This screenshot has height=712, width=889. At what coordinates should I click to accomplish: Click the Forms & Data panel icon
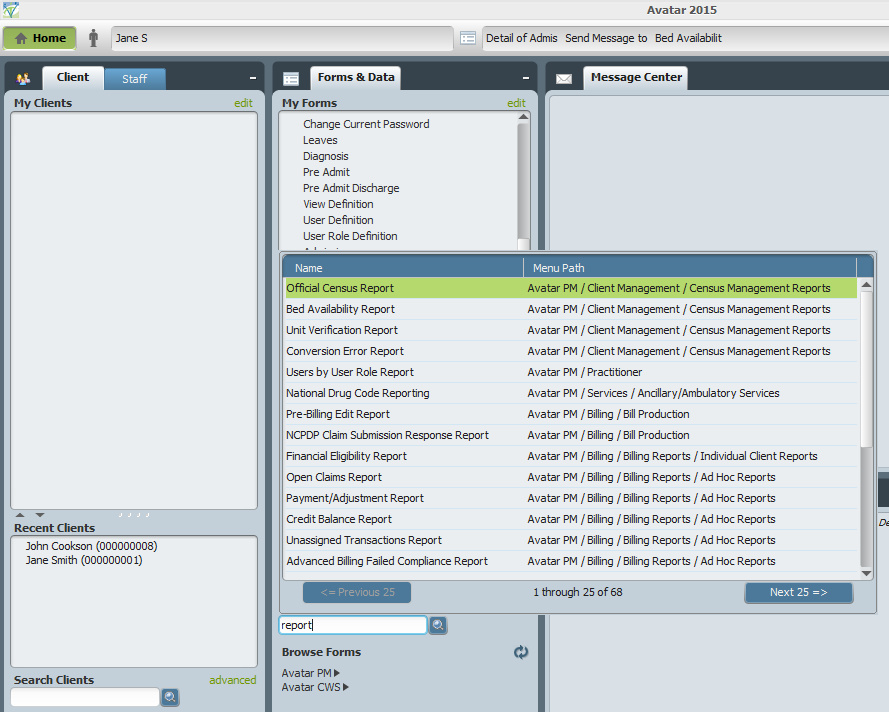(291, 79)
